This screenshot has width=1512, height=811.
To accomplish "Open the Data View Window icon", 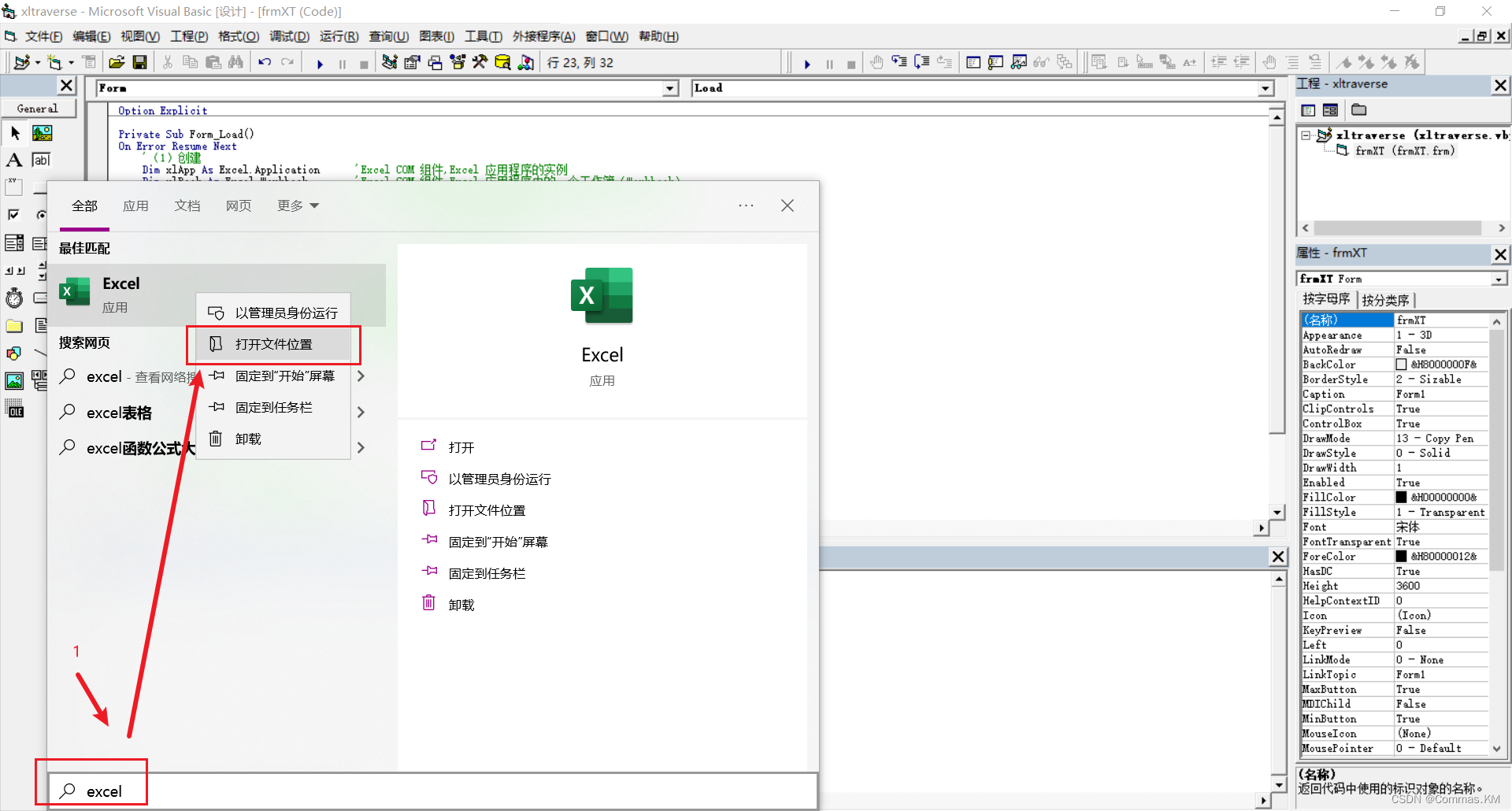I will tap(502, 62).
